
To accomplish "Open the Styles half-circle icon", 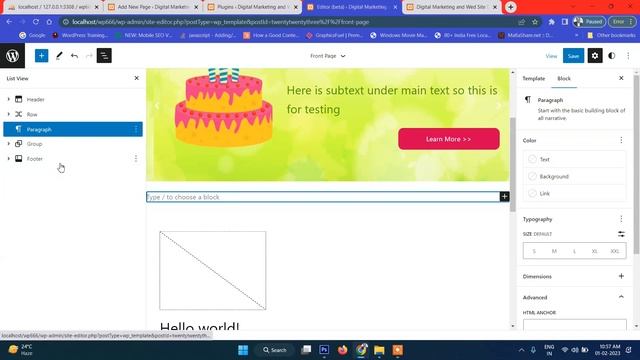I will point(611,56).
